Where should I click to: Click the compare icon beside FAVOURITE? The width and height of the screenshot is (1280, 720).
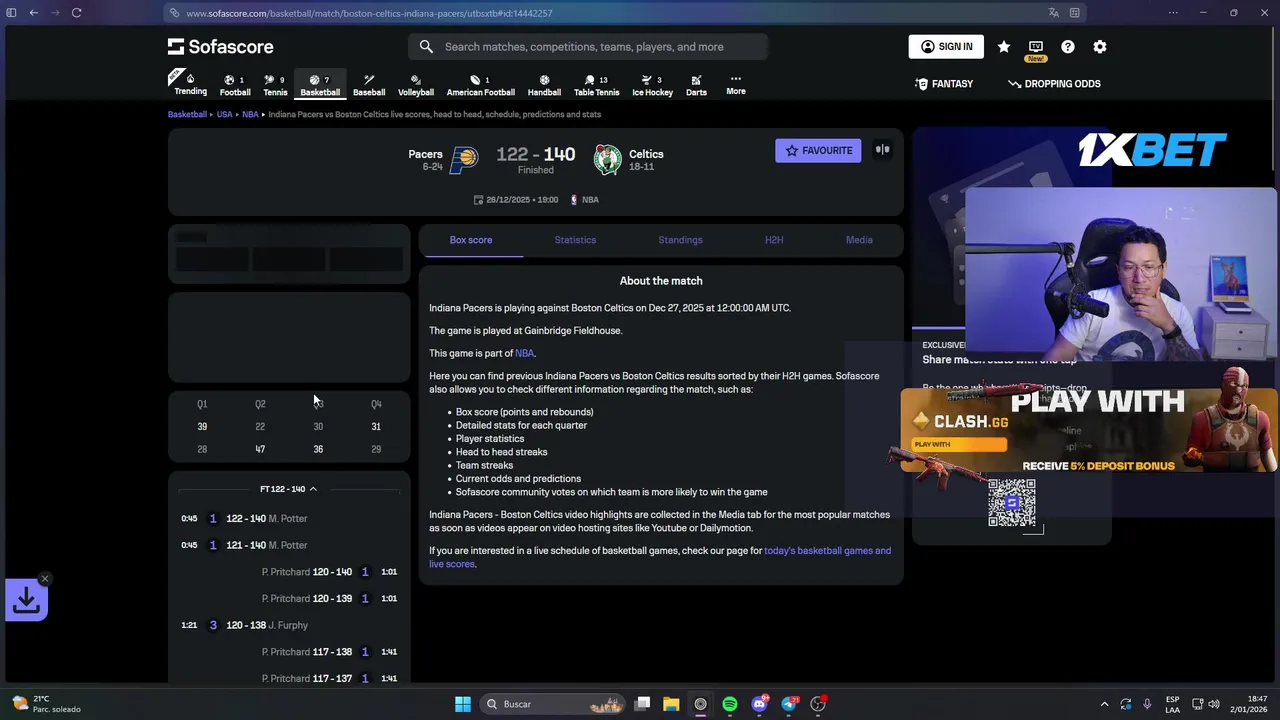pyautogui.click(x=882, y=150)
